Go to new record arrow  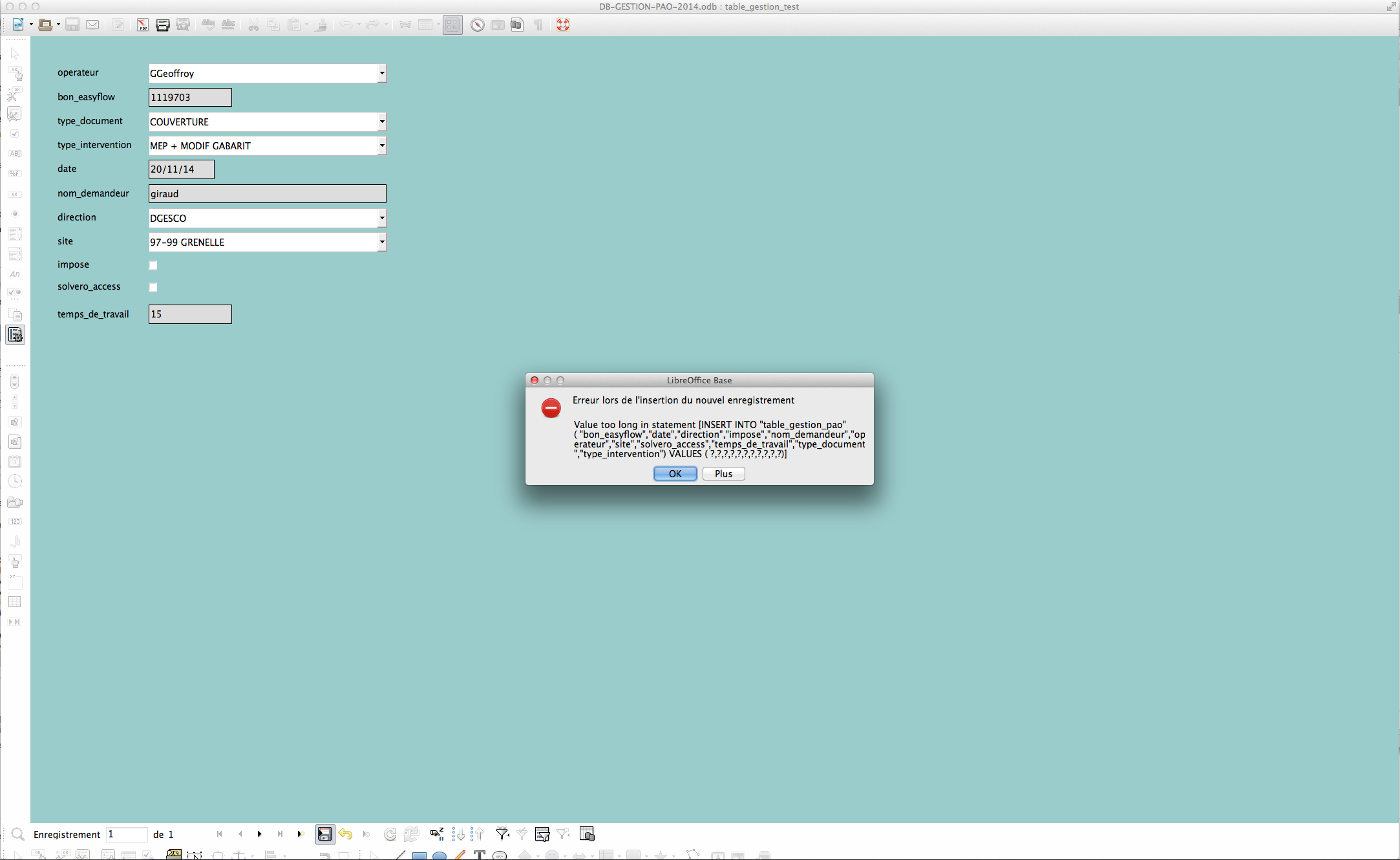click(301, 834)
